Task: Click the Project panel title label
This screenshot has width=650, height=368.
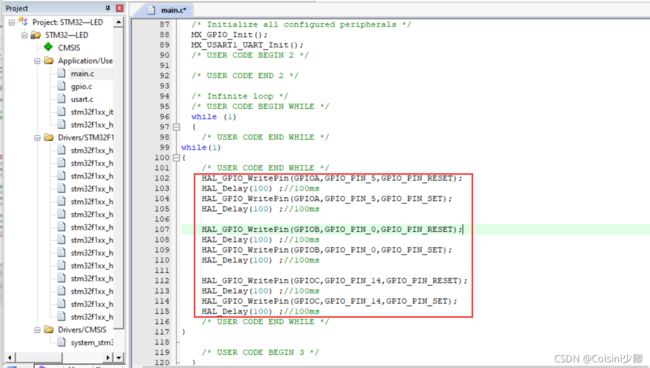Action: click(17, 8)
